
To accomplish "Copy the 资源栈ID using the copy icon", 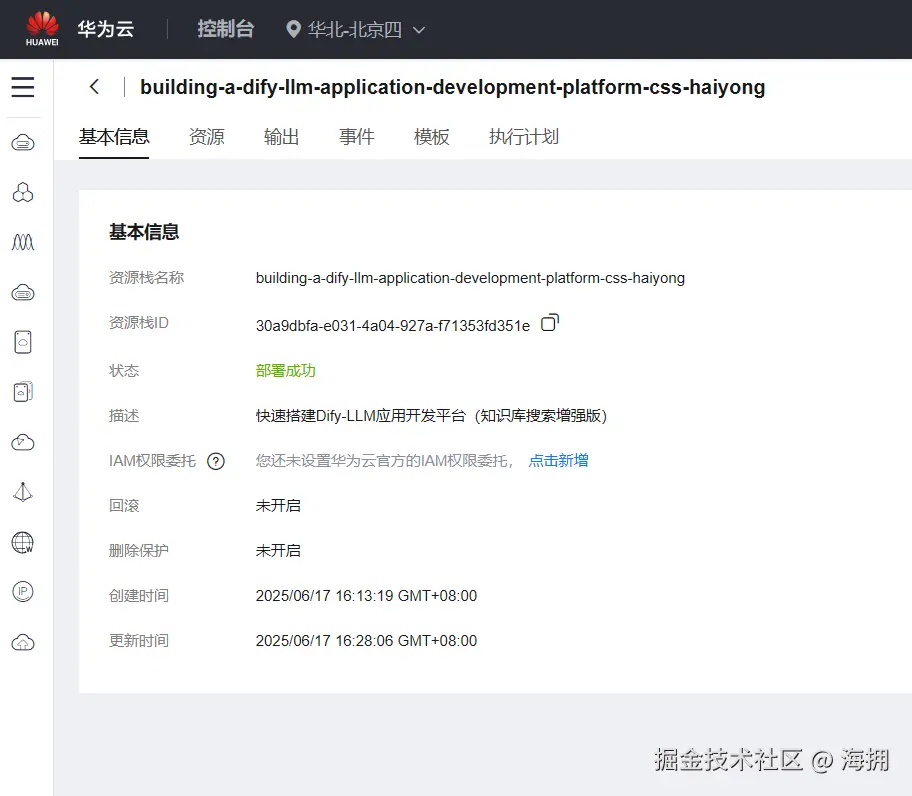I will 550,322.
